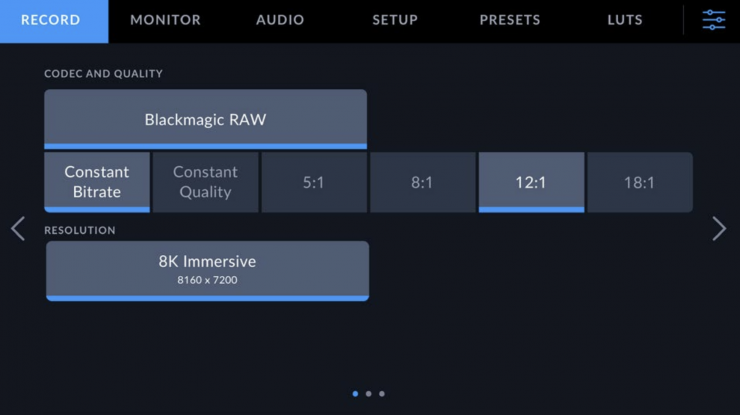Image resolution: width=740 pixels, height=415 pixels.
Task: Go to the previous page with left arrow
Action: (x=18, y=228)
